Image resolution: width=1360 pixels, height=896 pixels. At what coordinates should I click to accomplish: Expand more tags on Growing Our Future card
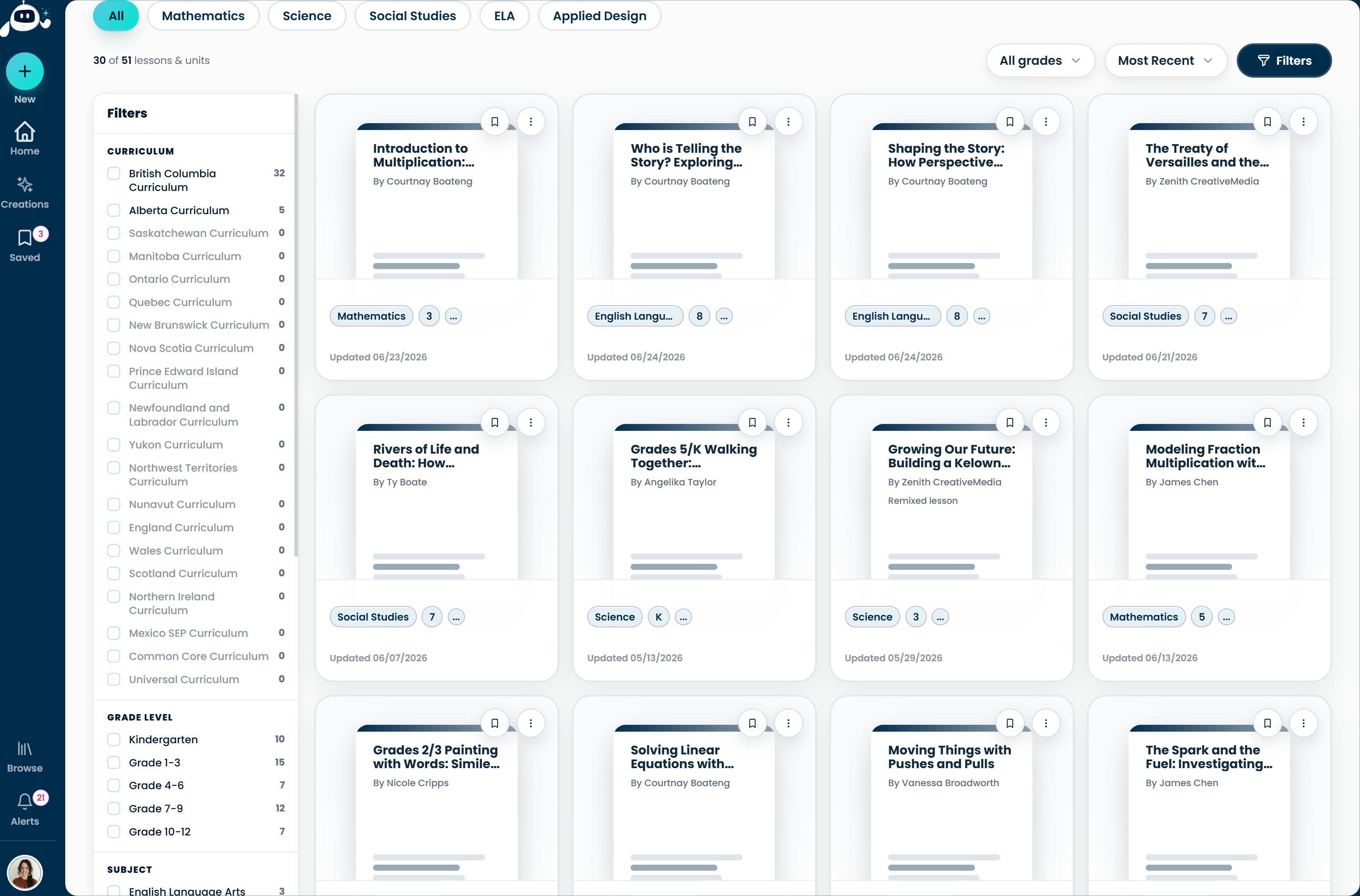tap(941, 617)
